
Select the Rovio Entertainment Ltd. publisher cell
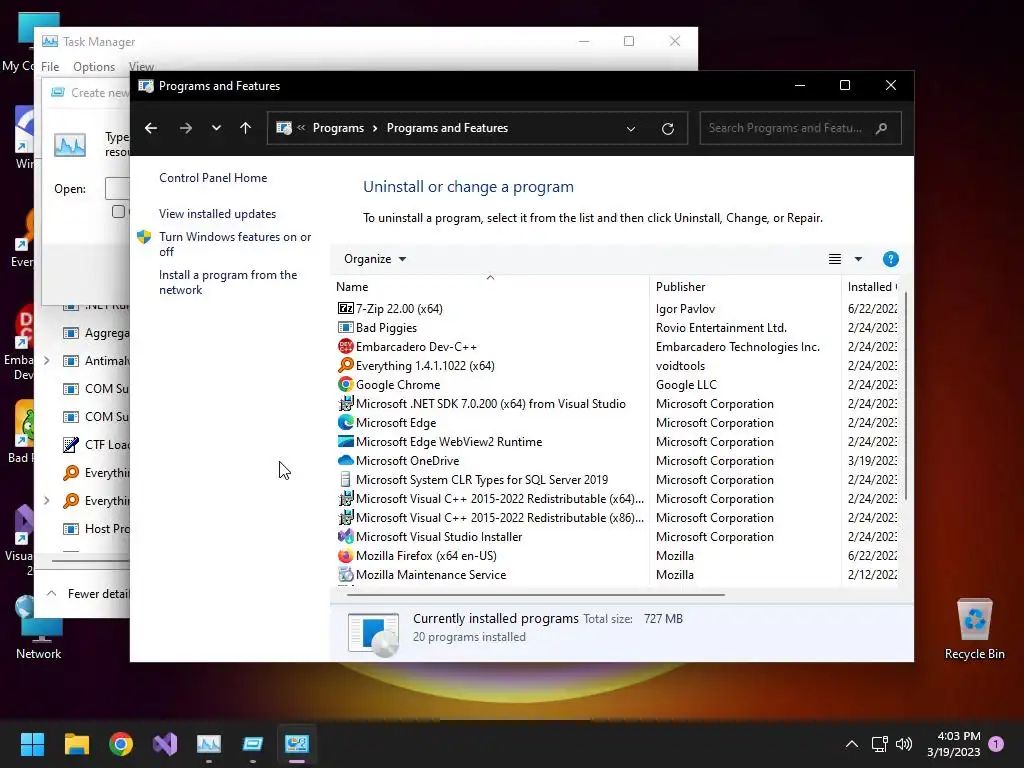click(x=721, y=327)
